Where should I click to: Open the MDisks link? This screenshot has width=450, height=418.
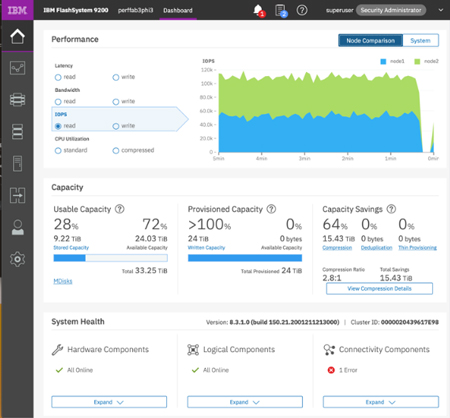pyautogui.click(x=63, y=281)
